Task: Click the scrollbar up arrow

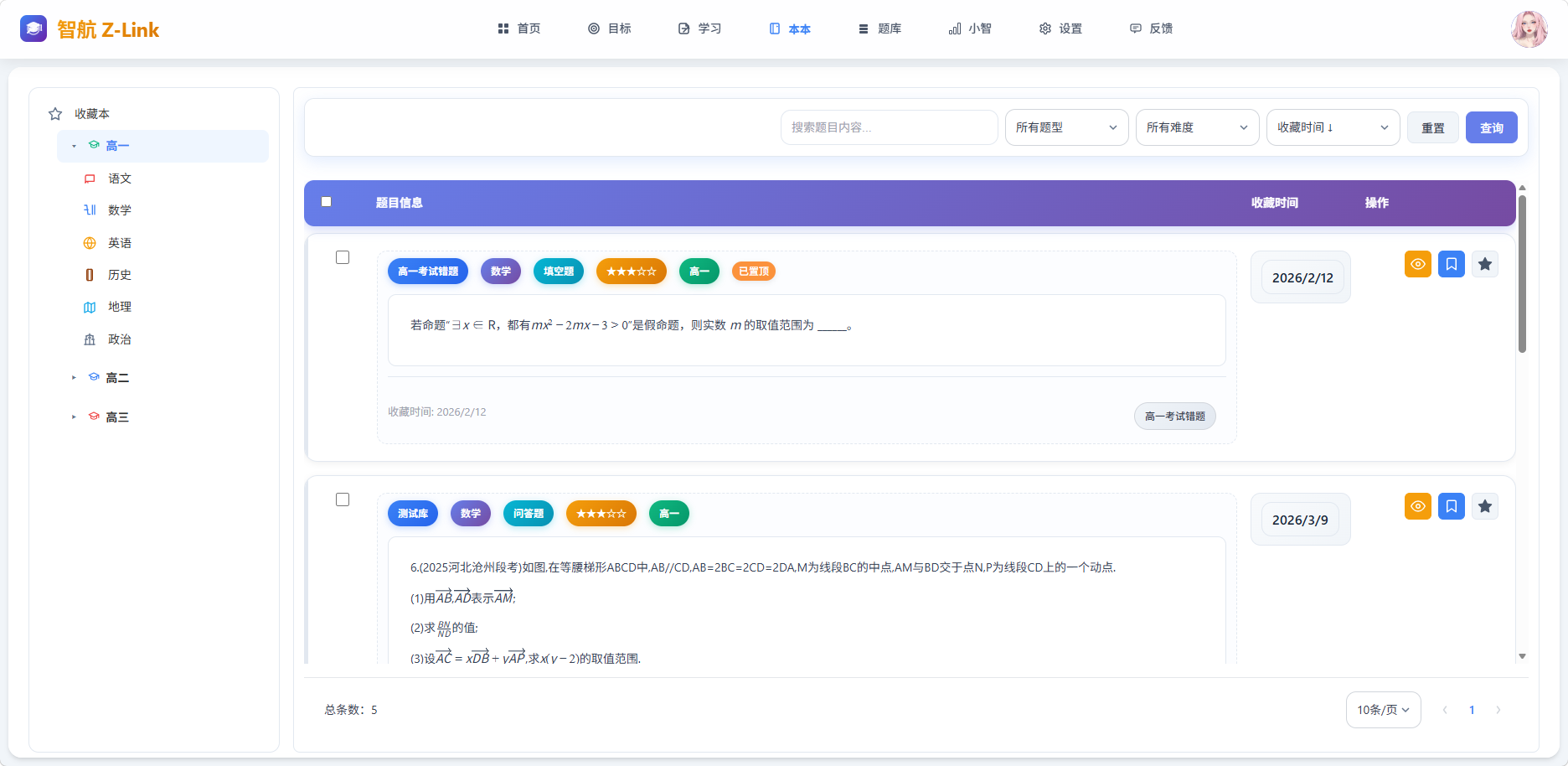Action: [x=1522, y=188]
